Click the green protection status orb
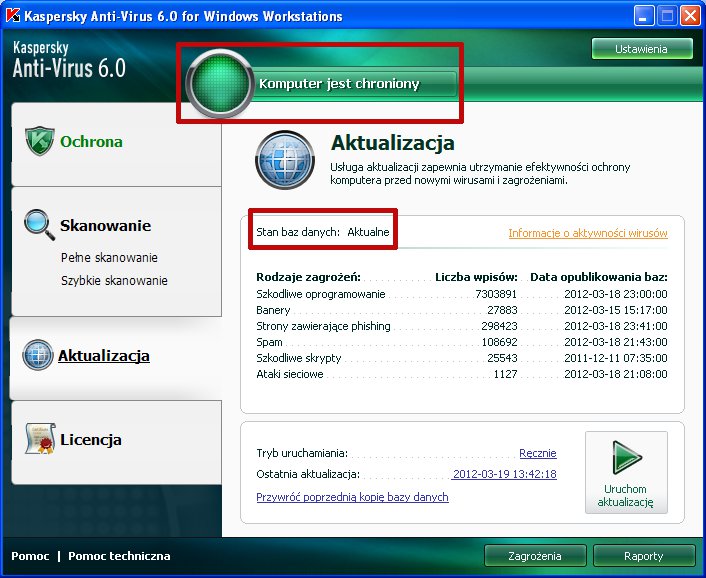706x578 pixels. point(220,83)
